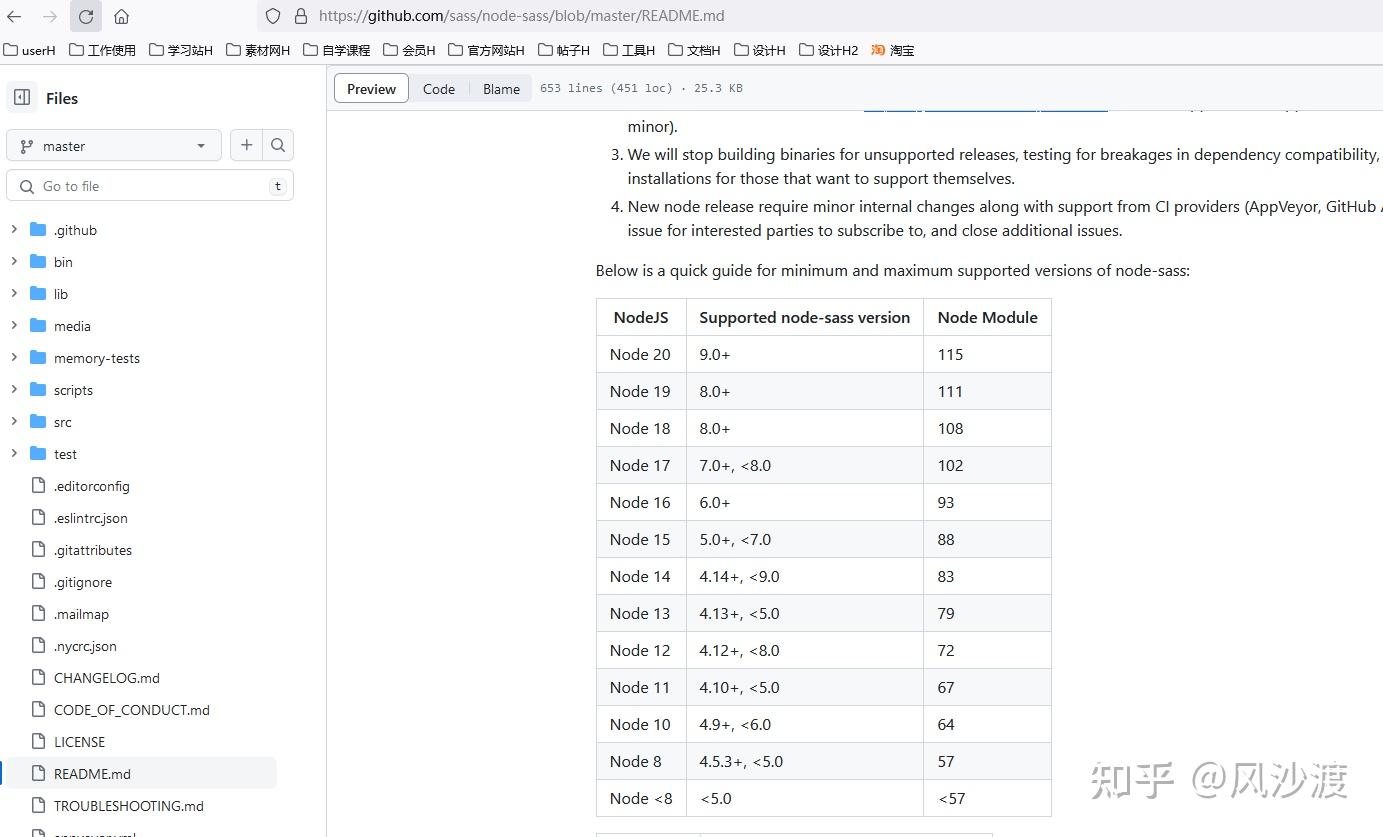Screen dimensions: 1383x837
Task: Open file search magnifier icon
Action: click(278, 145)
